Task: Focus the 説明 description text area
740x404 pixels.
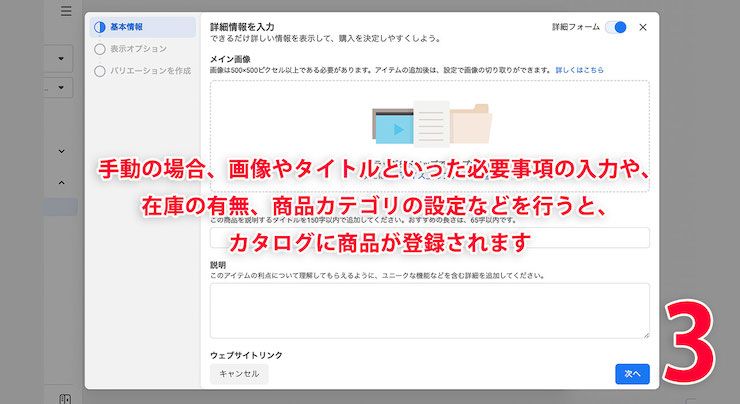Action: click(x=429, y=311)
